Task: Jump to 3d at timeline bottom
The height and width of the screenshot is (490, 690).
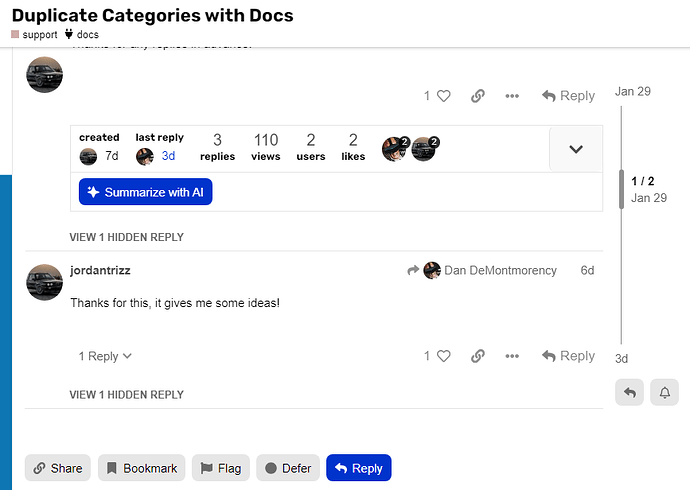Action: 621,359
